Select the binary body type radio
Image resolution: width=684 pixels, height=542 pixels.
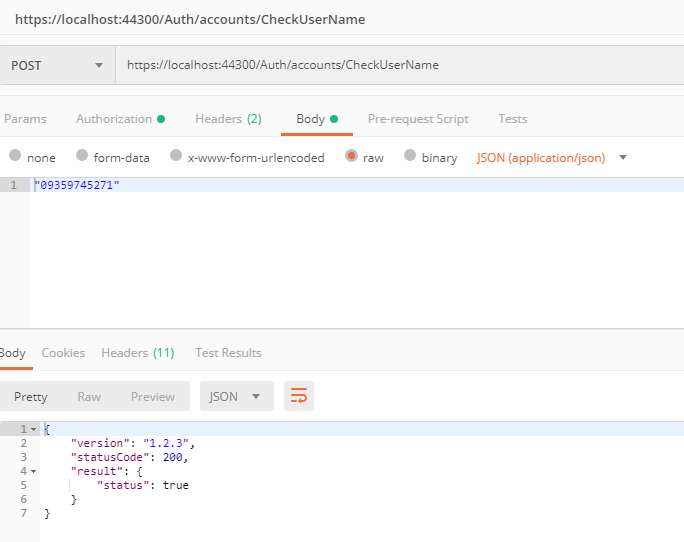(x=410, y=155)
